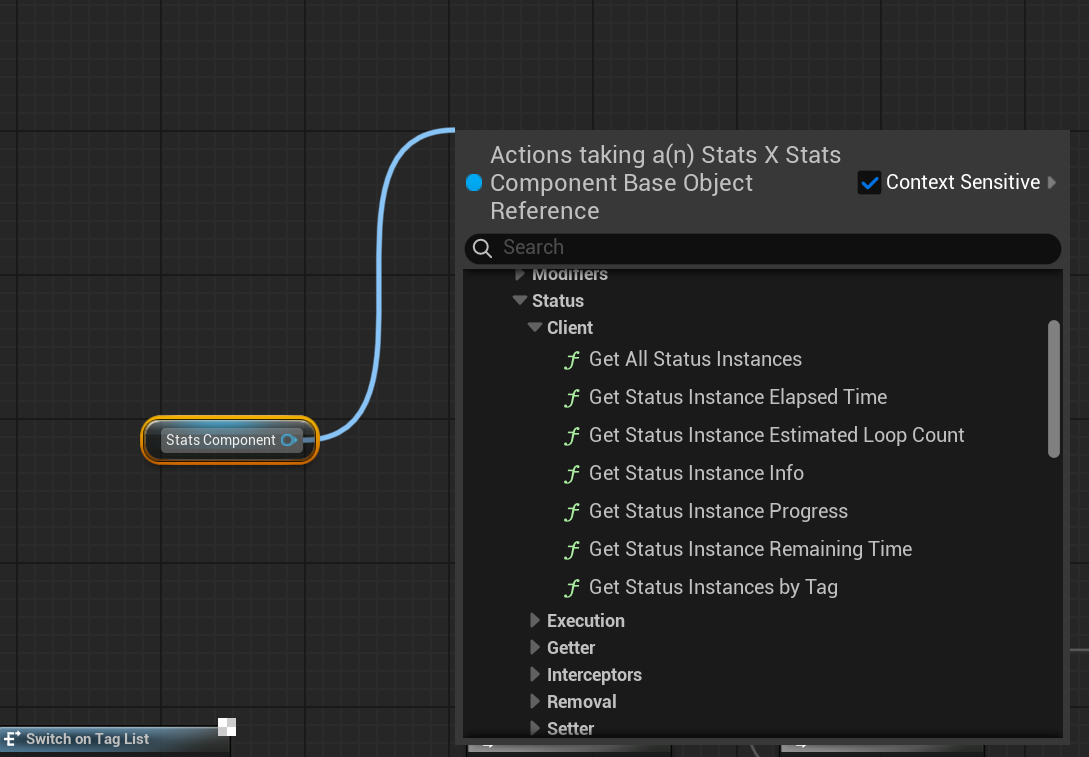Click the search magnifier icon
Screen dimensions: 1089x757
pyautogui.click(x=482, y=247)
